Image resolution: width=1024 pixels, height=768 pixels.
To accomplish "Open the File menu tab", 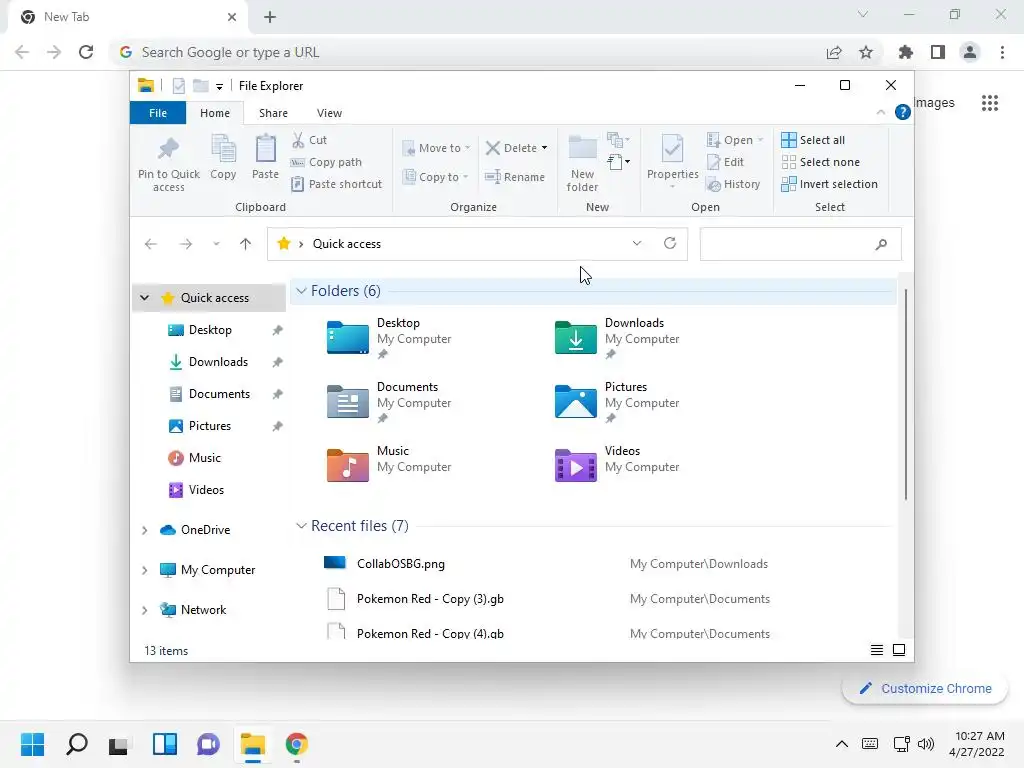I will click(x=158, y=113).
